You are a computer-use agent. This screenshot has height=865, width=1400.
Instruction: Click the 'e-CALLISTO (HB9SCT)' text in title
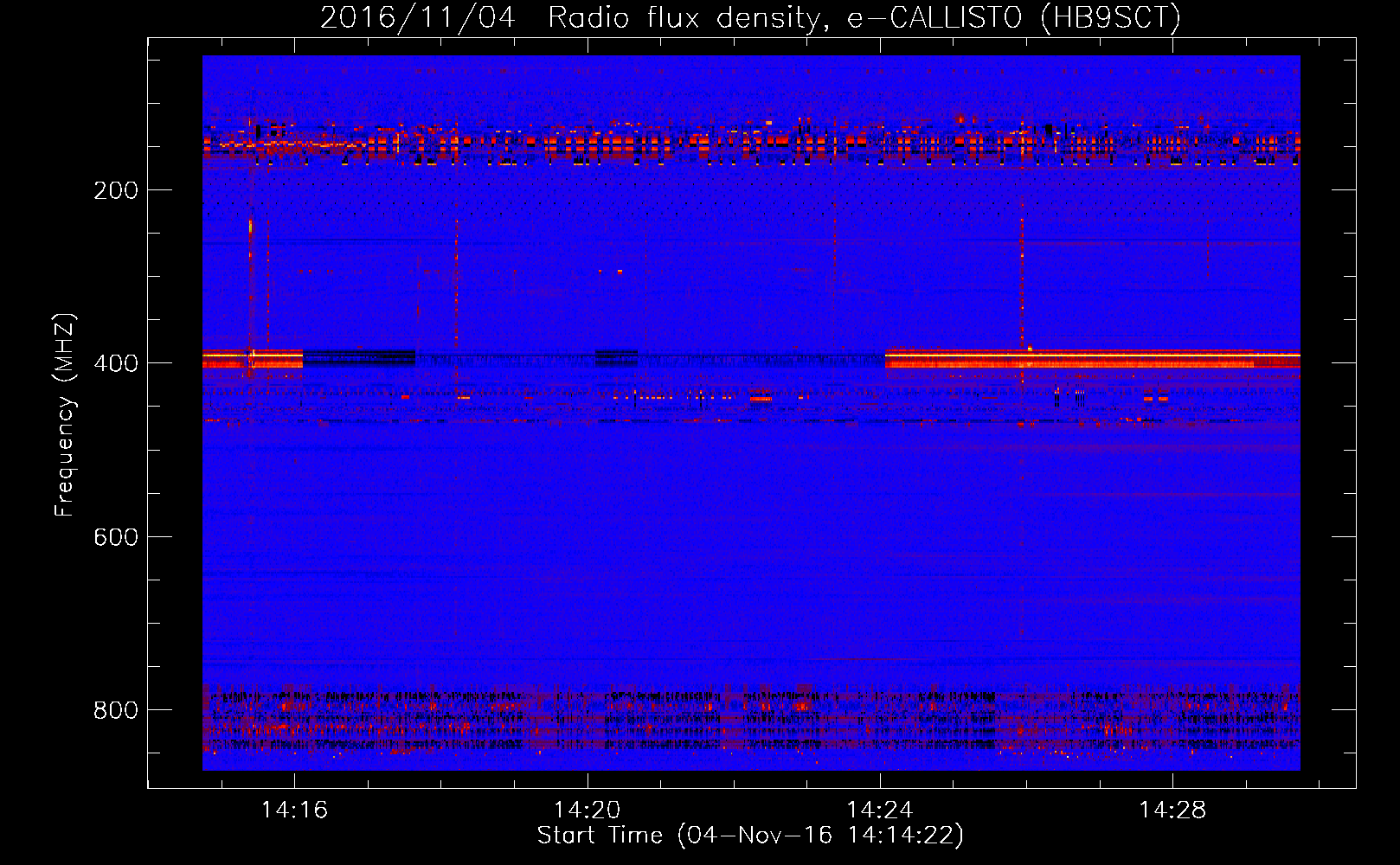pos(1014,17)
